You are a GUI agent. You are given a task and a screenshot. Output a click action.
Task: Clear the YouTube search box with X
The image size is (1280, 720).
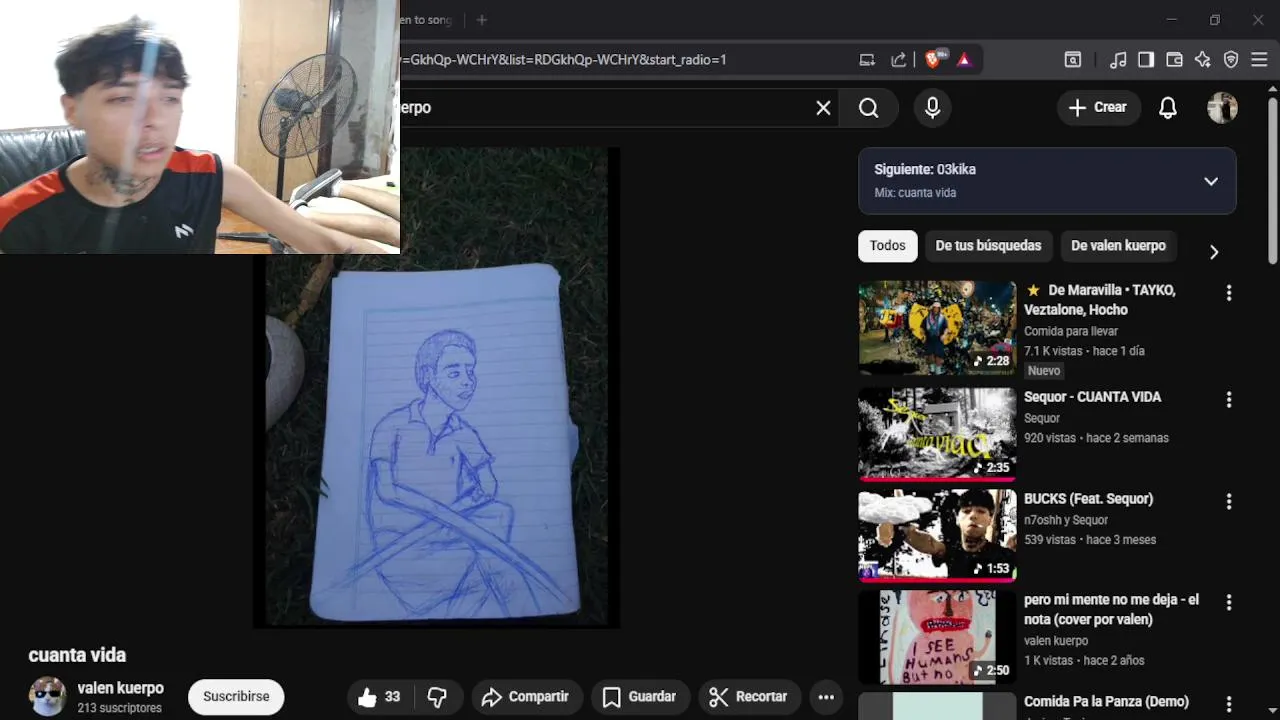point(823,108)
